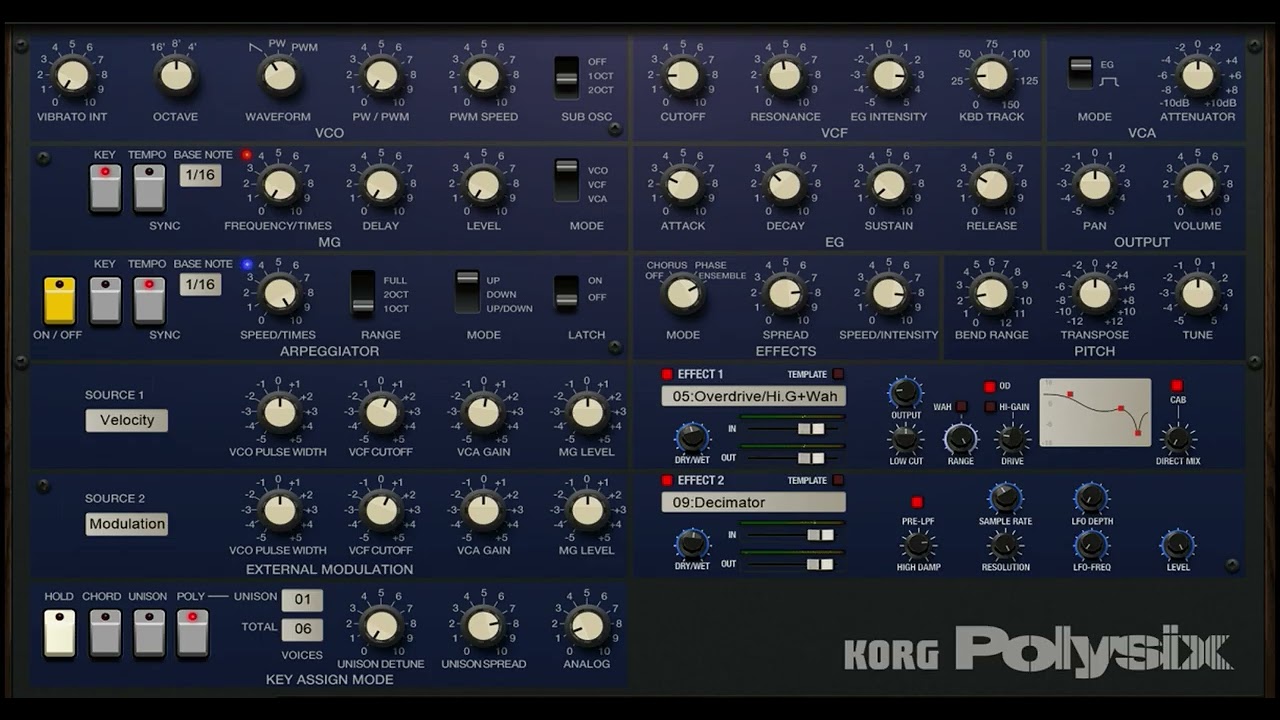Open Source 1 Velocity selector

pyautogui.click(x=127, y=420)
